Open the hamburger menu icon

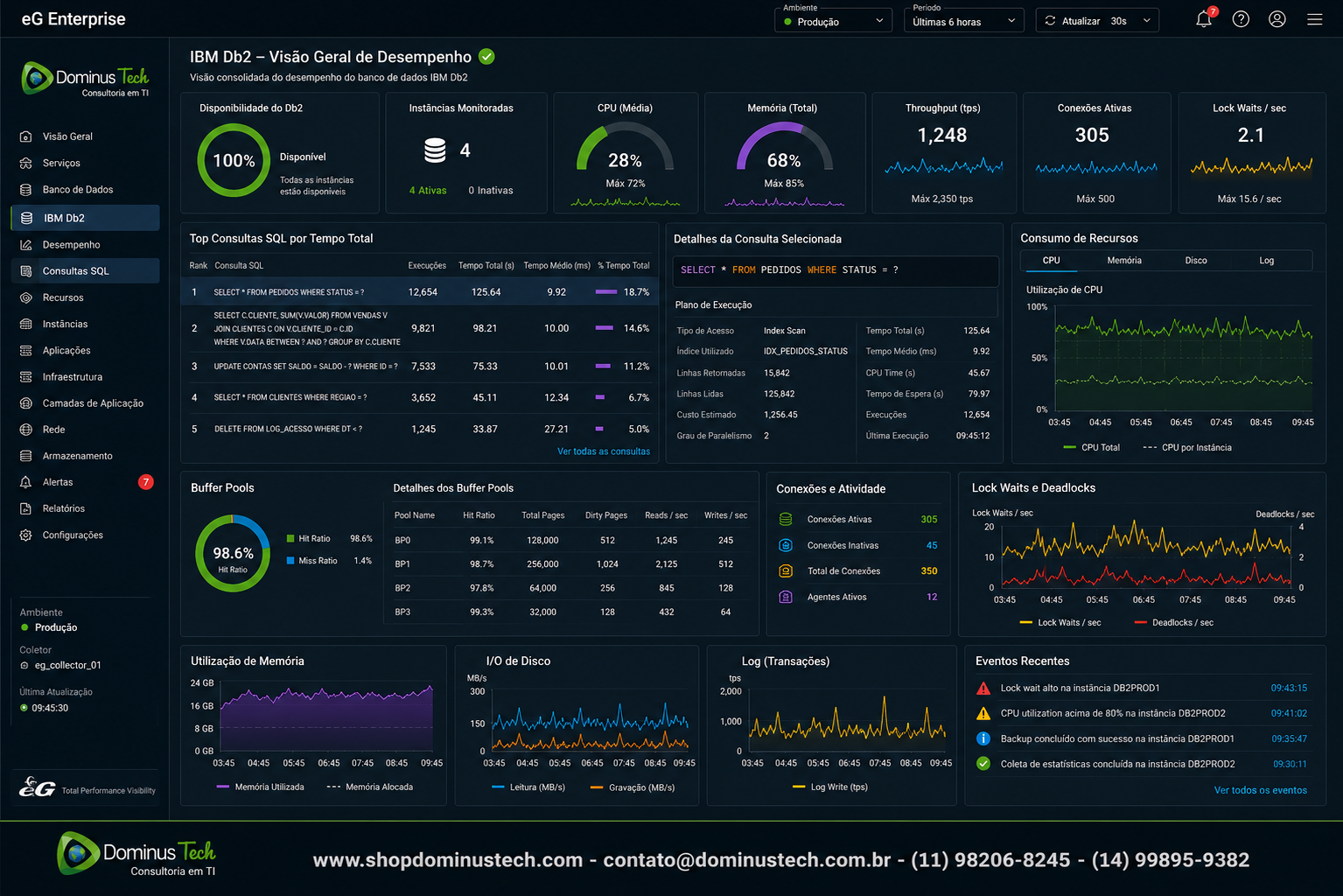[1314, 19]
